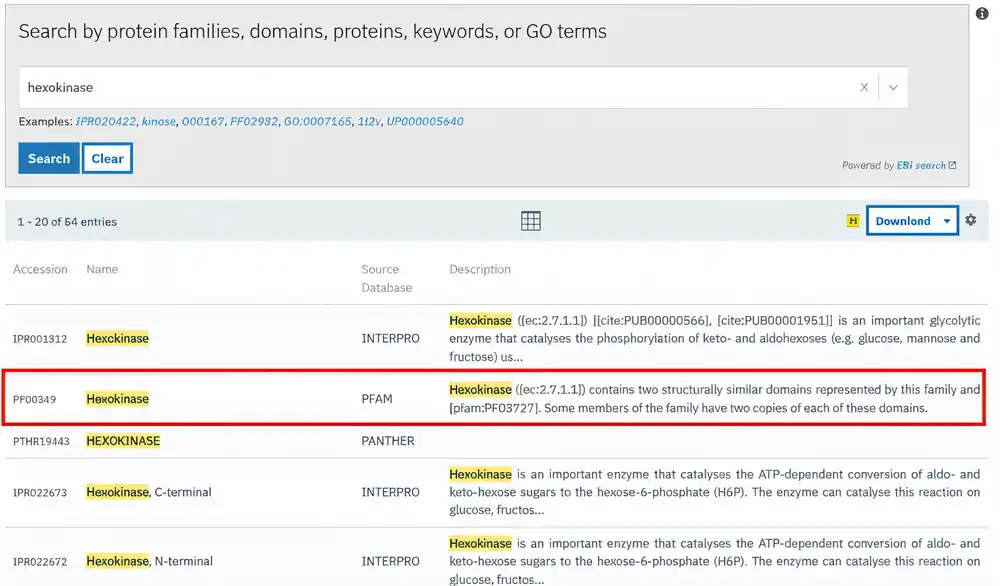Screen dimensions: 1000x586
Task: Click the info icon at top right
Action: click(981, 13)
